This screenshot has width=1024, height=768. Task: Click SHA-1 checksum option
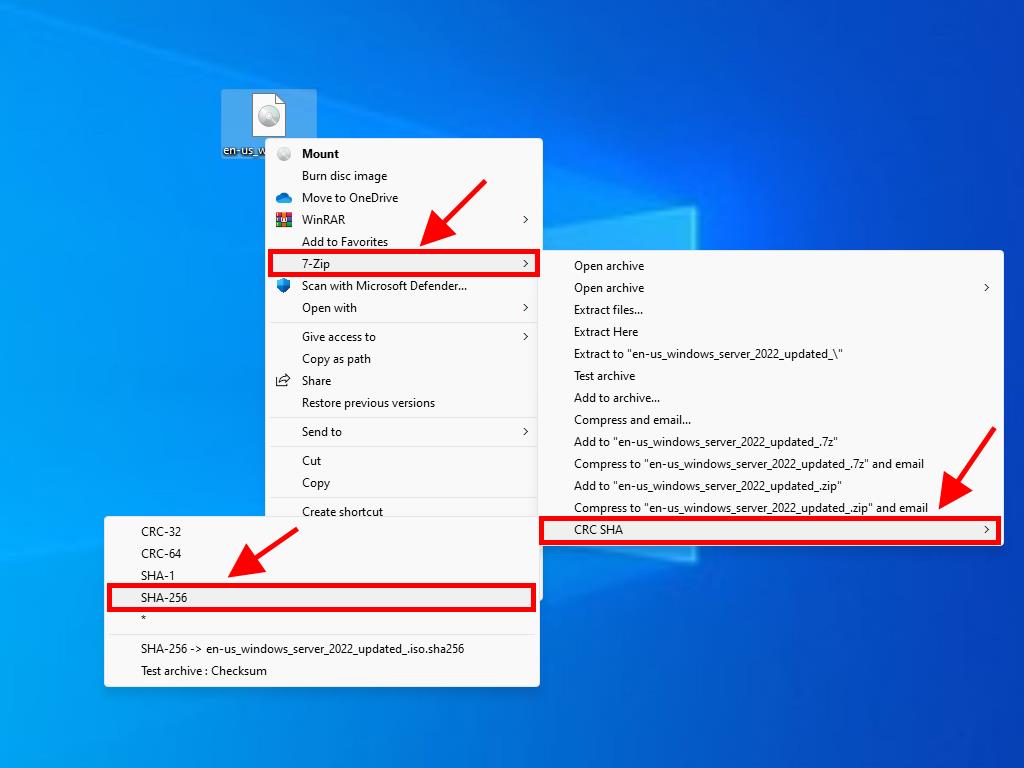158,576
